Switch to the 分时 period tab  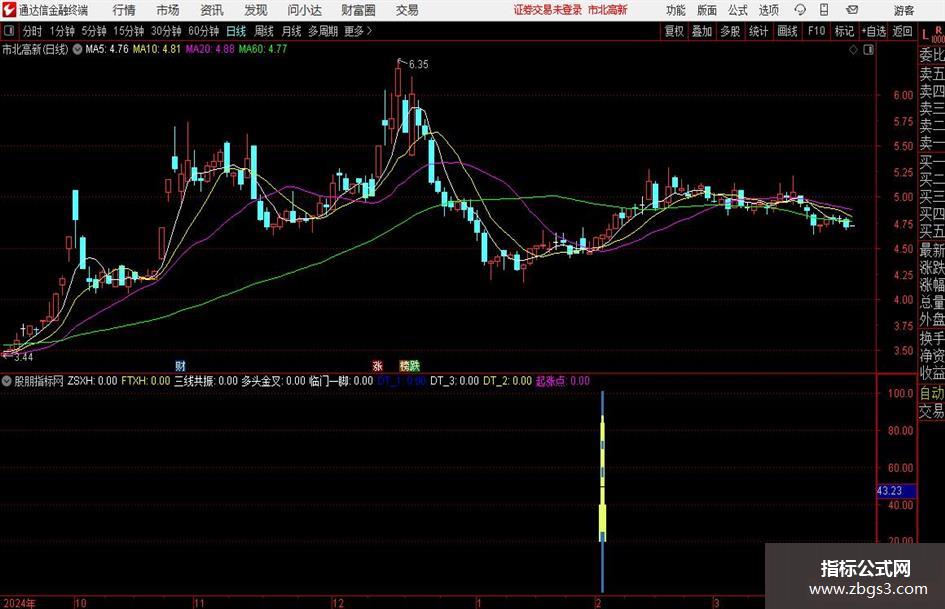(x=33, y=31)
